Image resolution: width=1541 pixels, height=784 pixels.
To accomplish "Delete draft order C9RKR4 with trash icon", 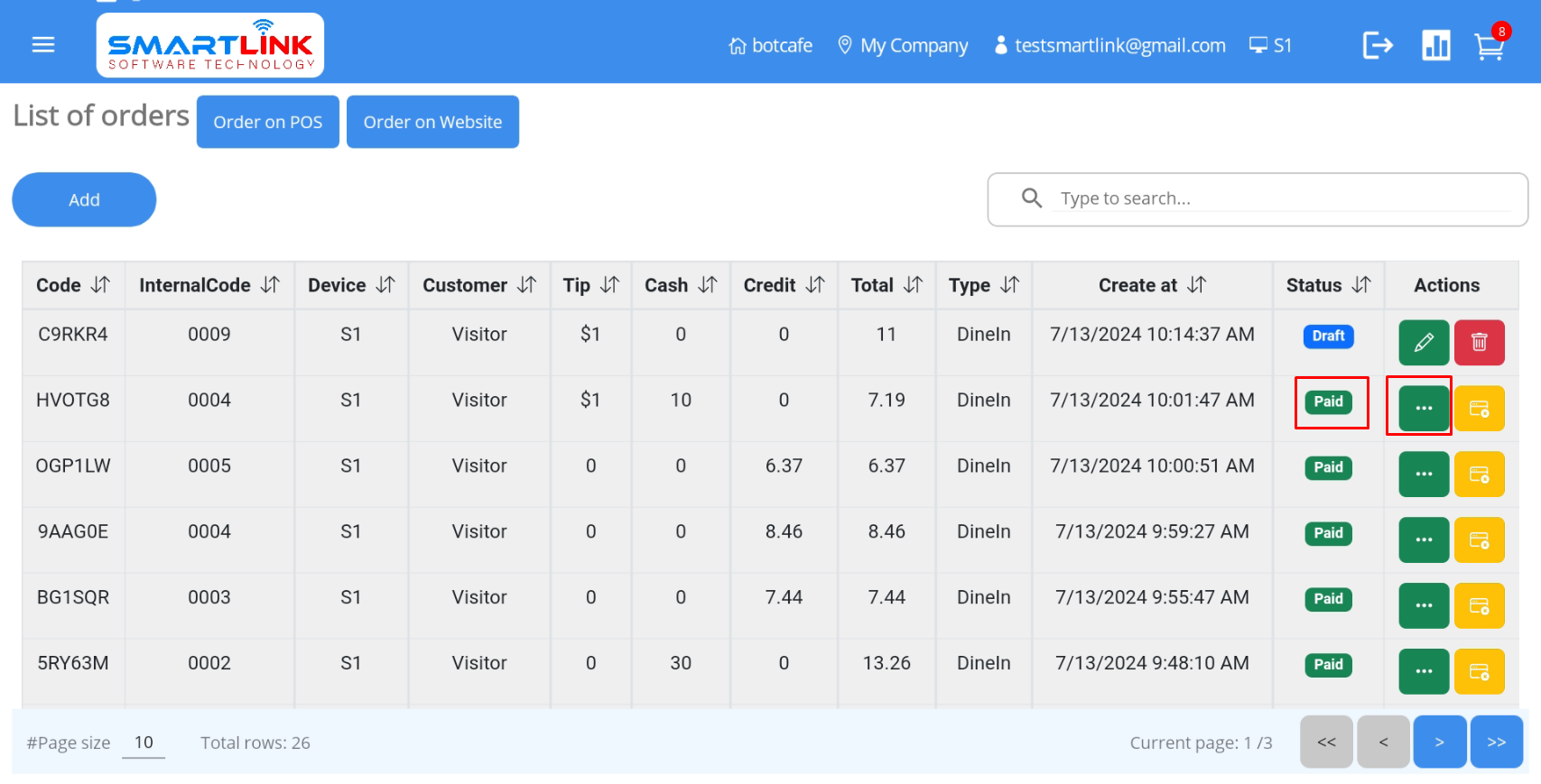I will (1479, 343).
